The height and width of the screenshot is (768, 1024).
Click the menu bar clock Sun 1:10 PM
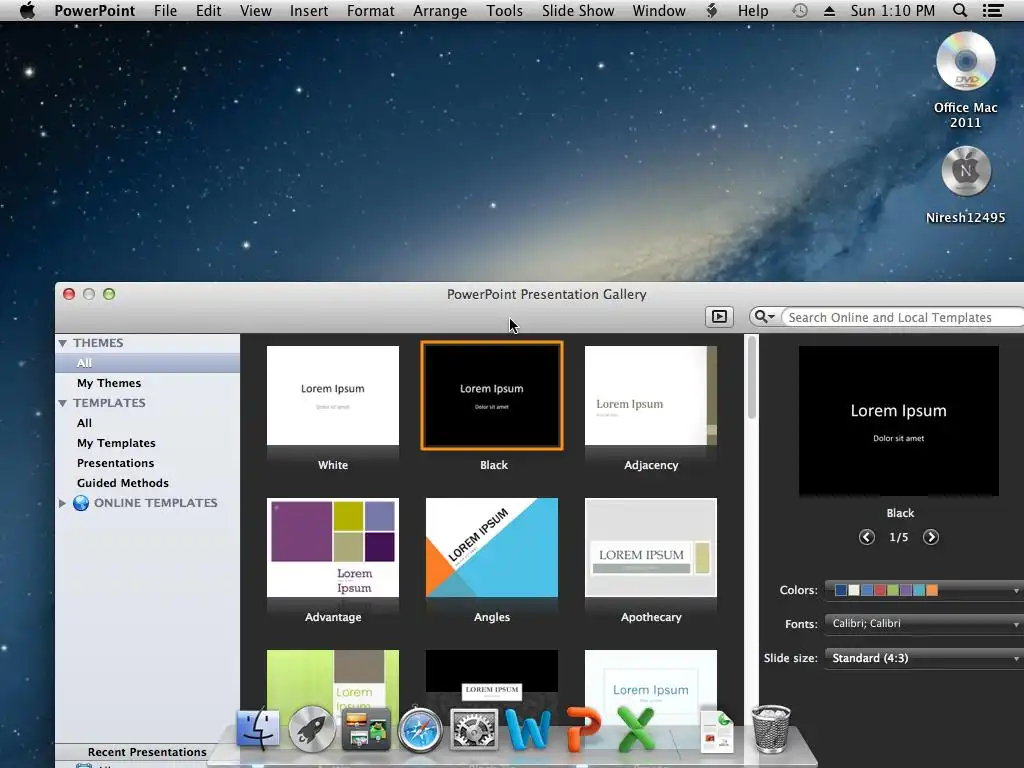click(x=893, y=10)
